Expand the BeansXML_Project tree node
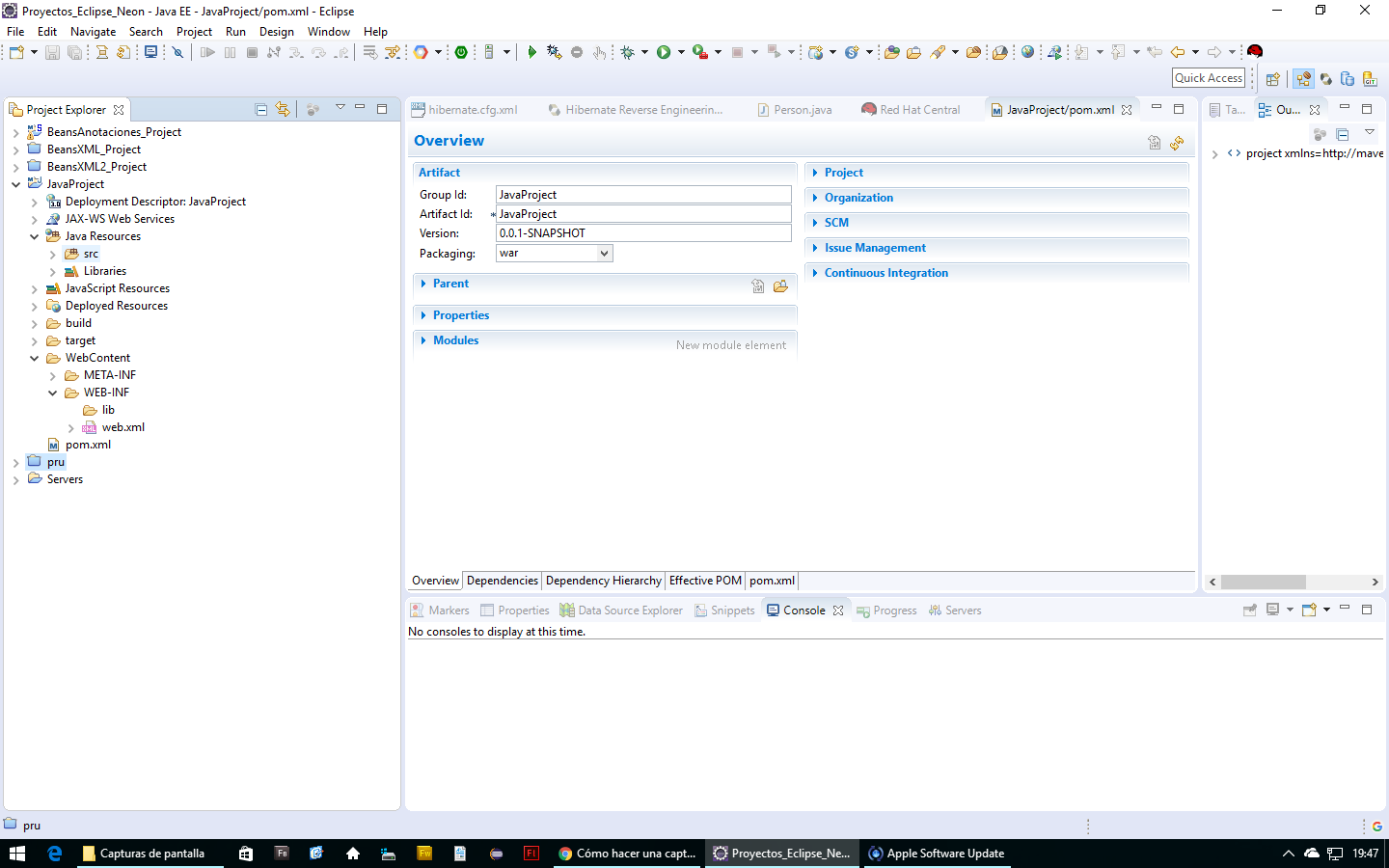Viewport: 1389px width, 868px height. (15, 149)
